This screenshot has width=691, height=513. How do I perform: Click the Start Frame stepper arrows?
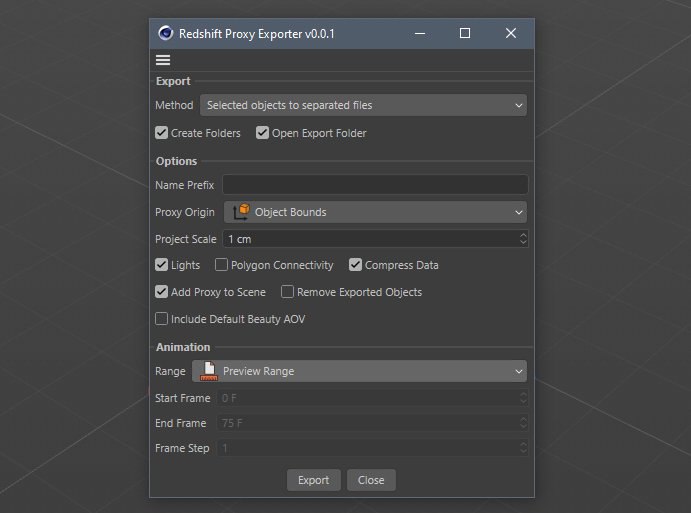[x=523, y=398]
